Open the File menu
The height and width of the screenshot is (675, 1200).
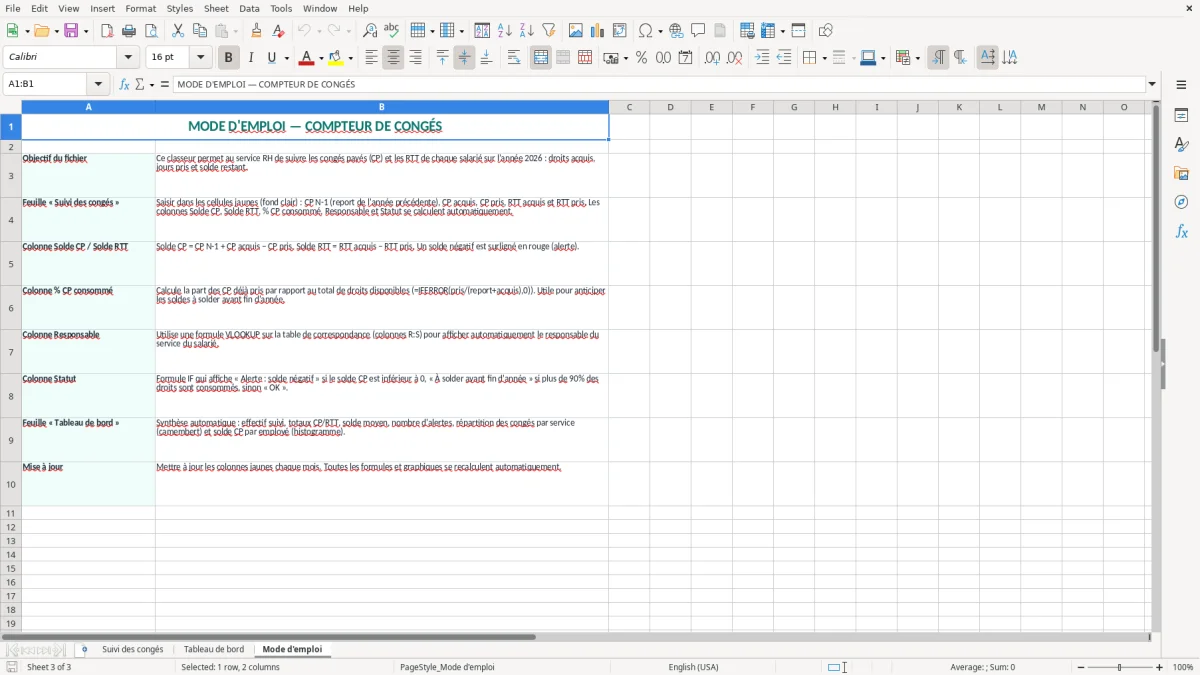(12, 8)
